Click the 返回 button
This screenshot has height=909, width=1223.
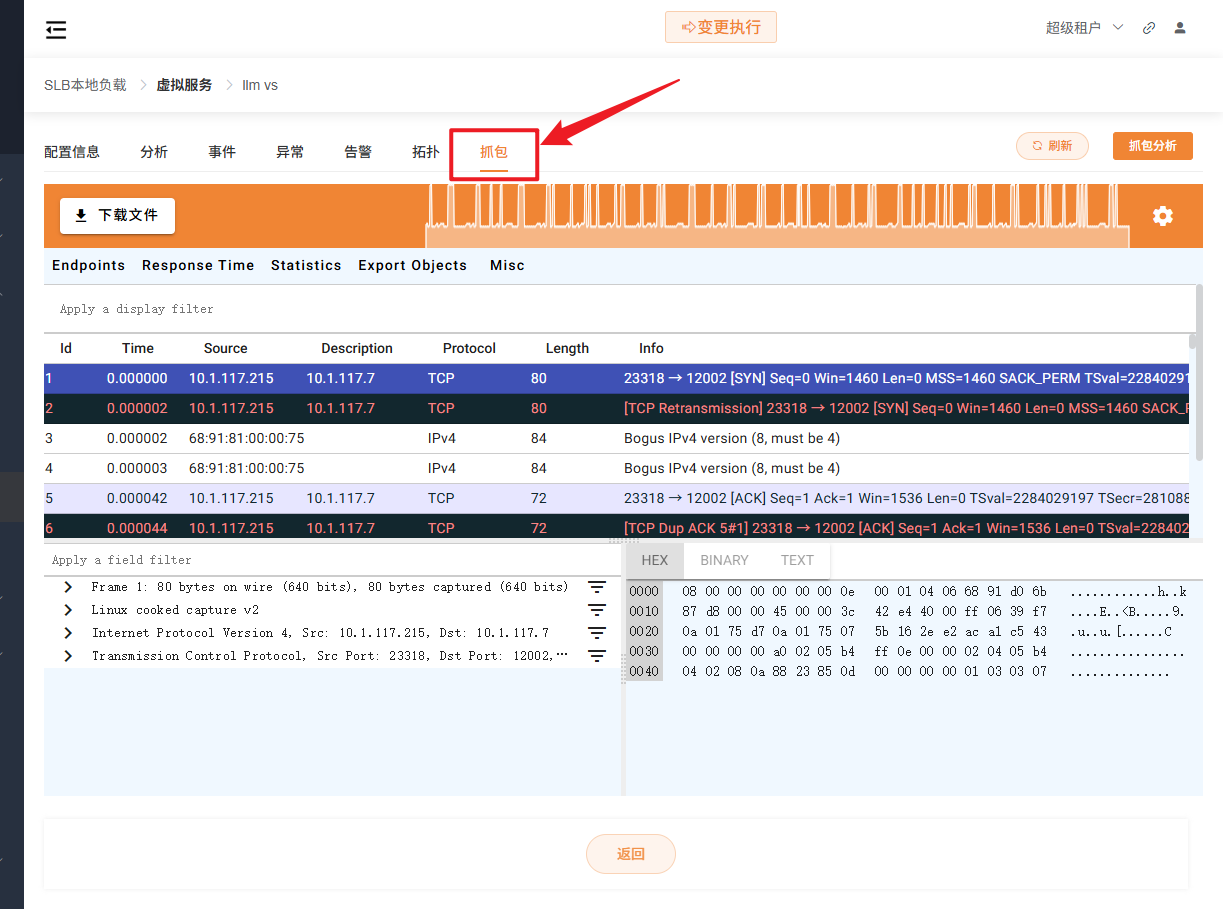(x=630, y=854)
